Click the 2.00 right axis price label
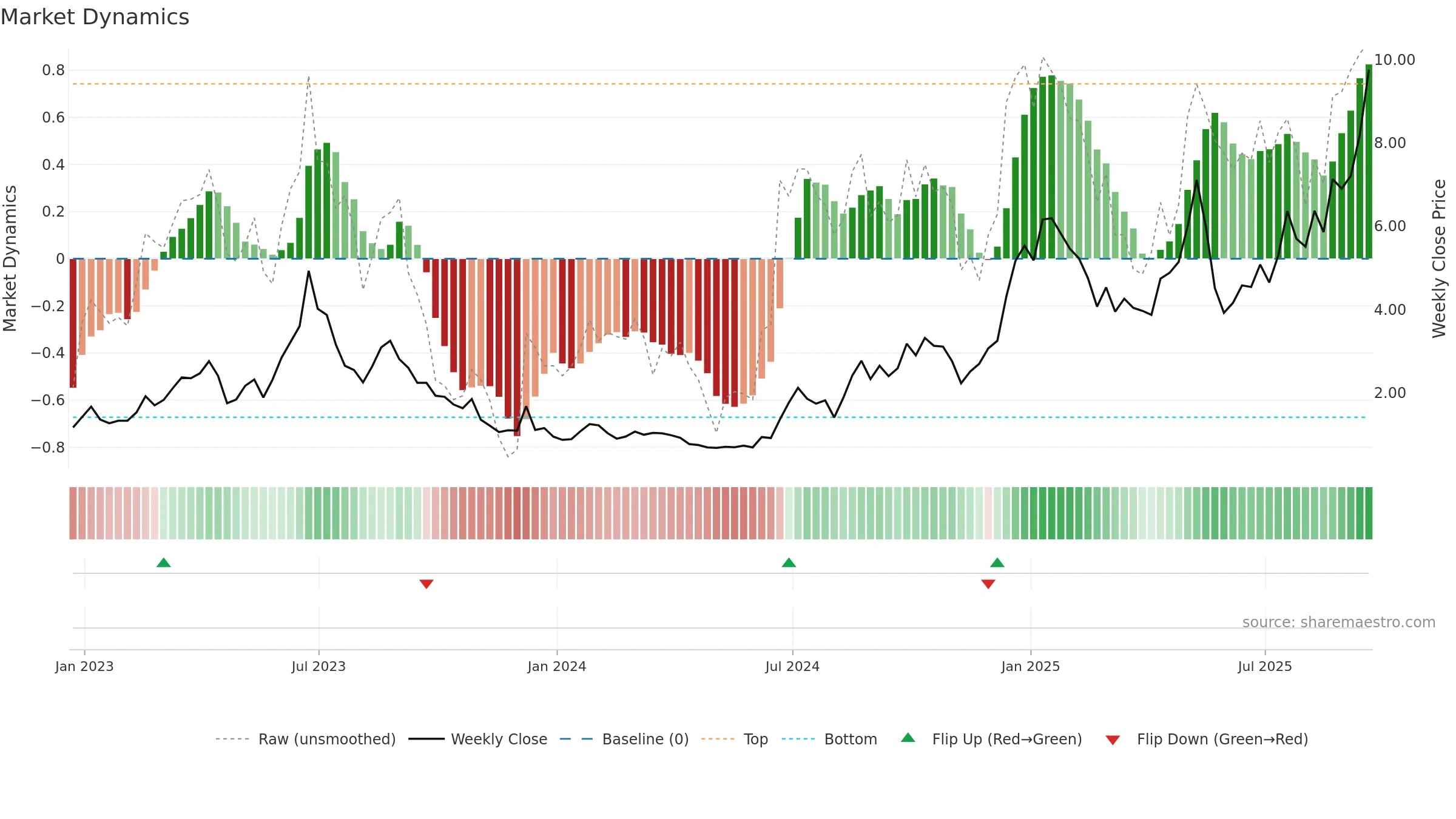Screen dimensions: 1456x819 pyautogui.click(x=1390, y=393)
